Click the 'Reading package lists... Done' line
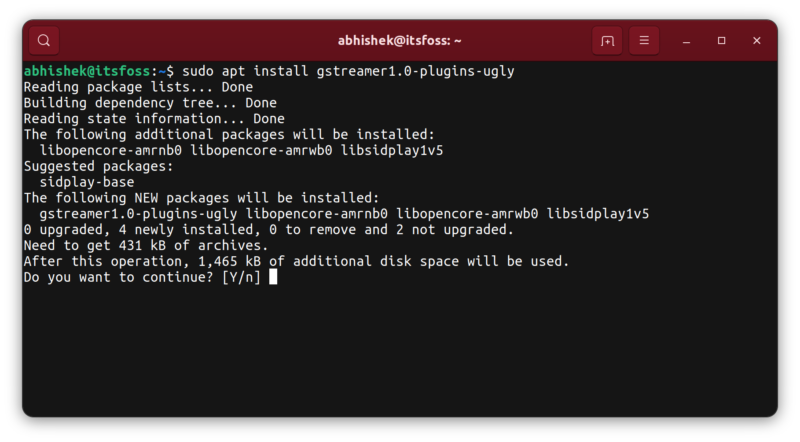Screen dimensions: 800x442 tap(138, 87)
